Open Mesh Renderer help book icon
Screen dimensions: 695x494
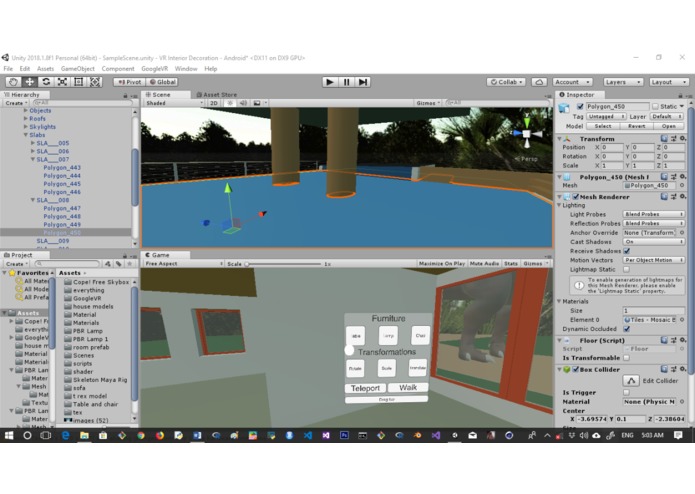(664, 196)
